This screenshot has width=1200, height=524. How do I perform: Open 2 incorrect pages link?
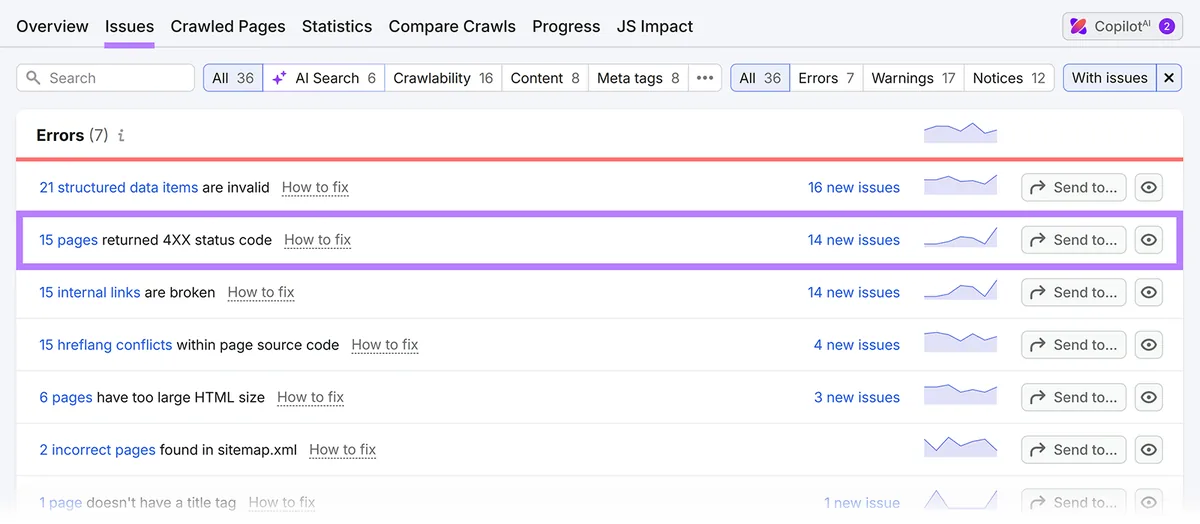[97, 450]
